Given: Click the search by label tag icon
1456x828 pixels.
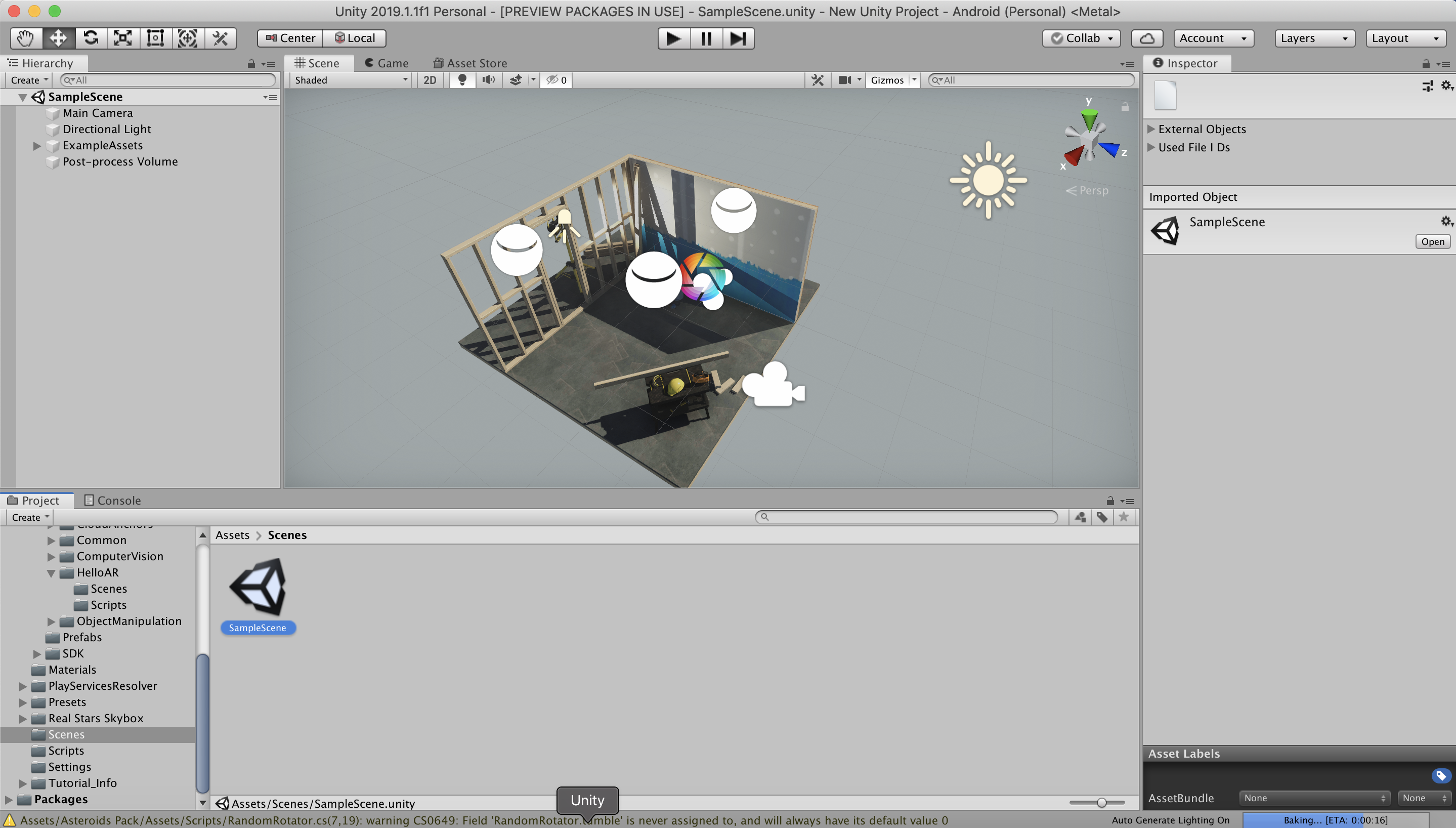Looking at the screenshot, I should point(1102,517).
